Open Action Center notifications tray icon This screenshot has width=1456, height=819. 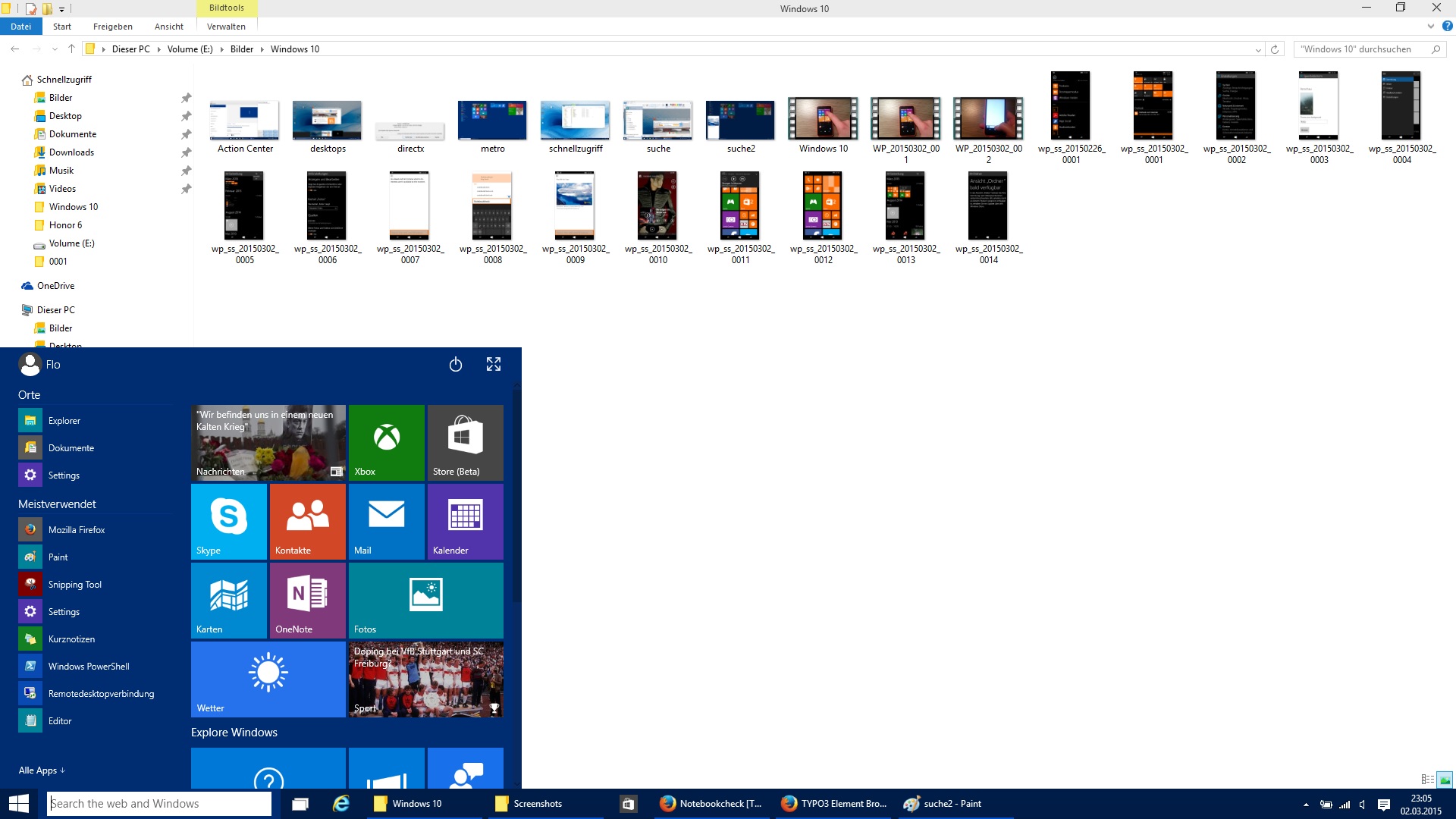coord(1383,805)
